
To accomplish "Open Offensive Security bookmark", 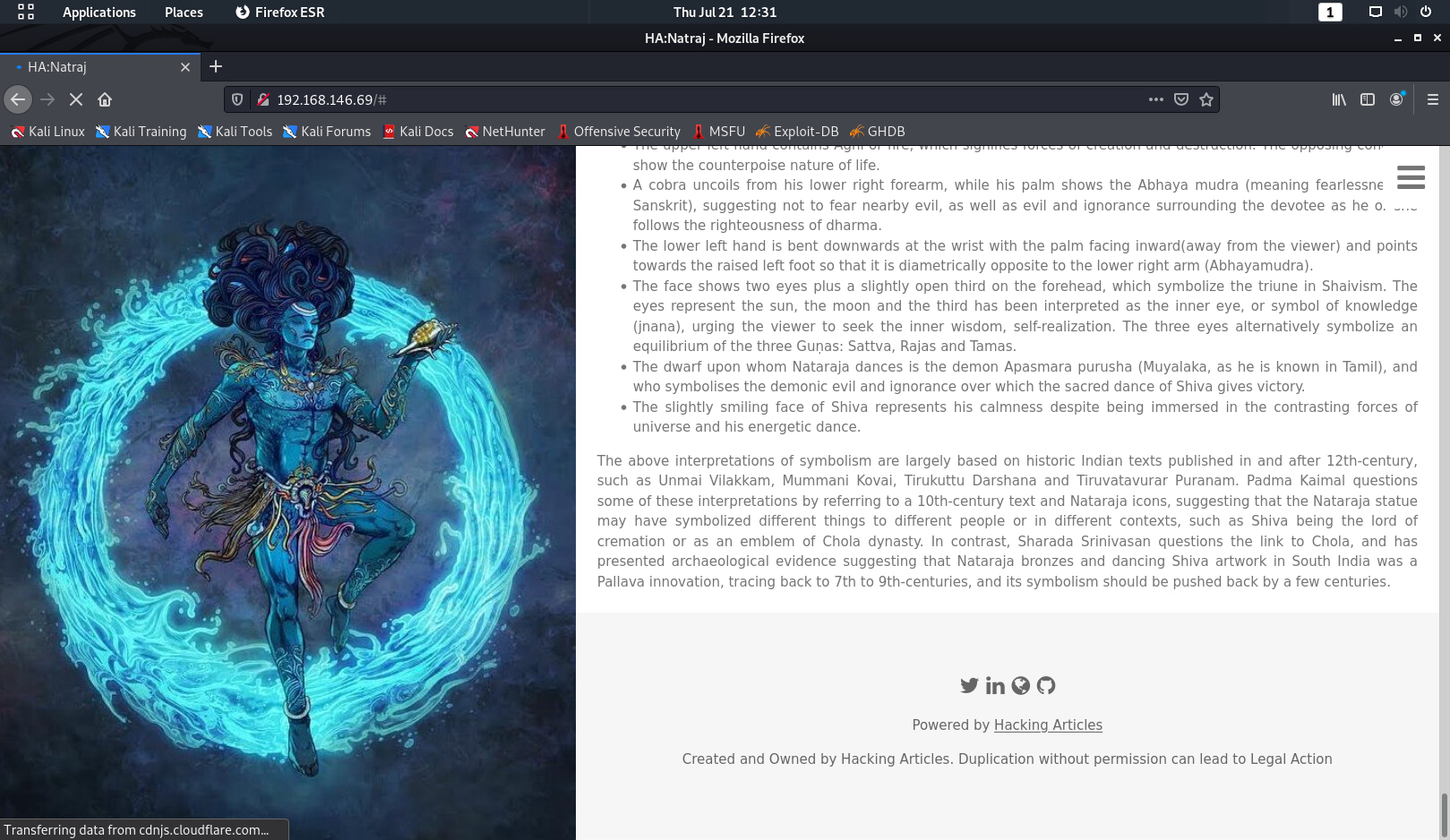I will point(618,132).
